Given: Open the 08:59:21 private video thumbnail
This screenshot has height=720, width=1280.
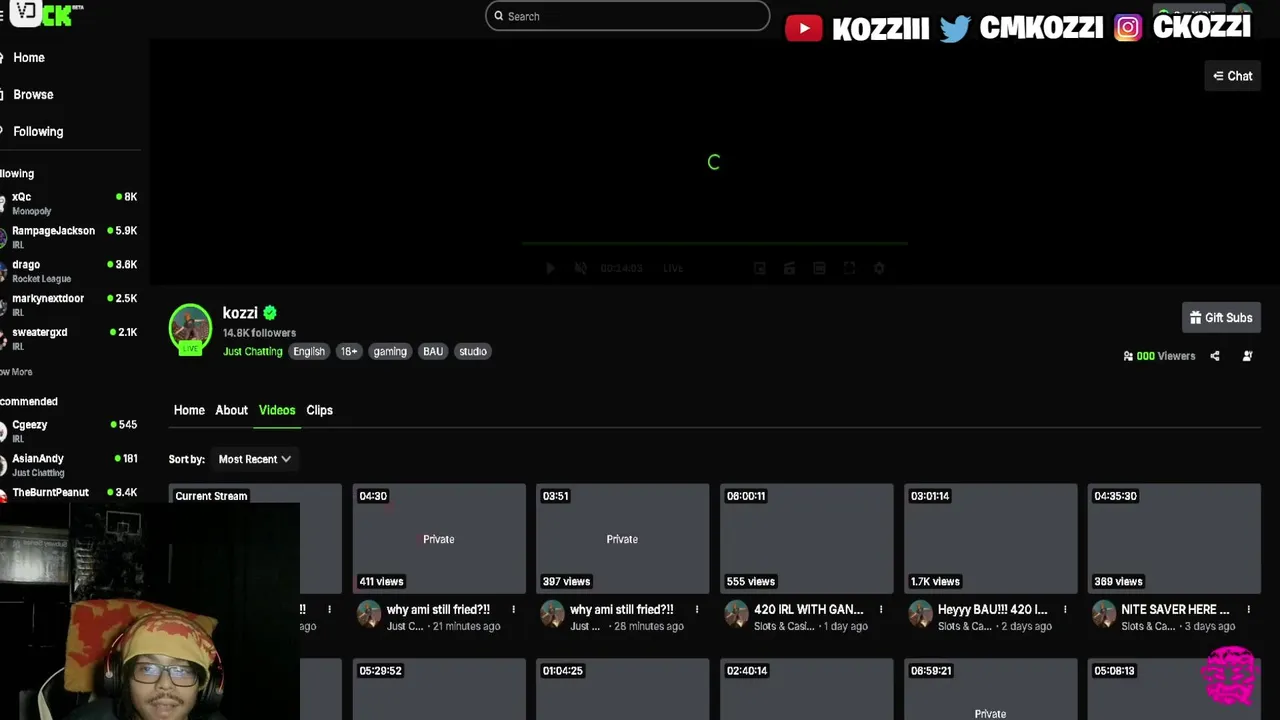Looking at the screenshot, I should pyautogui.click(x=990, y=689).
